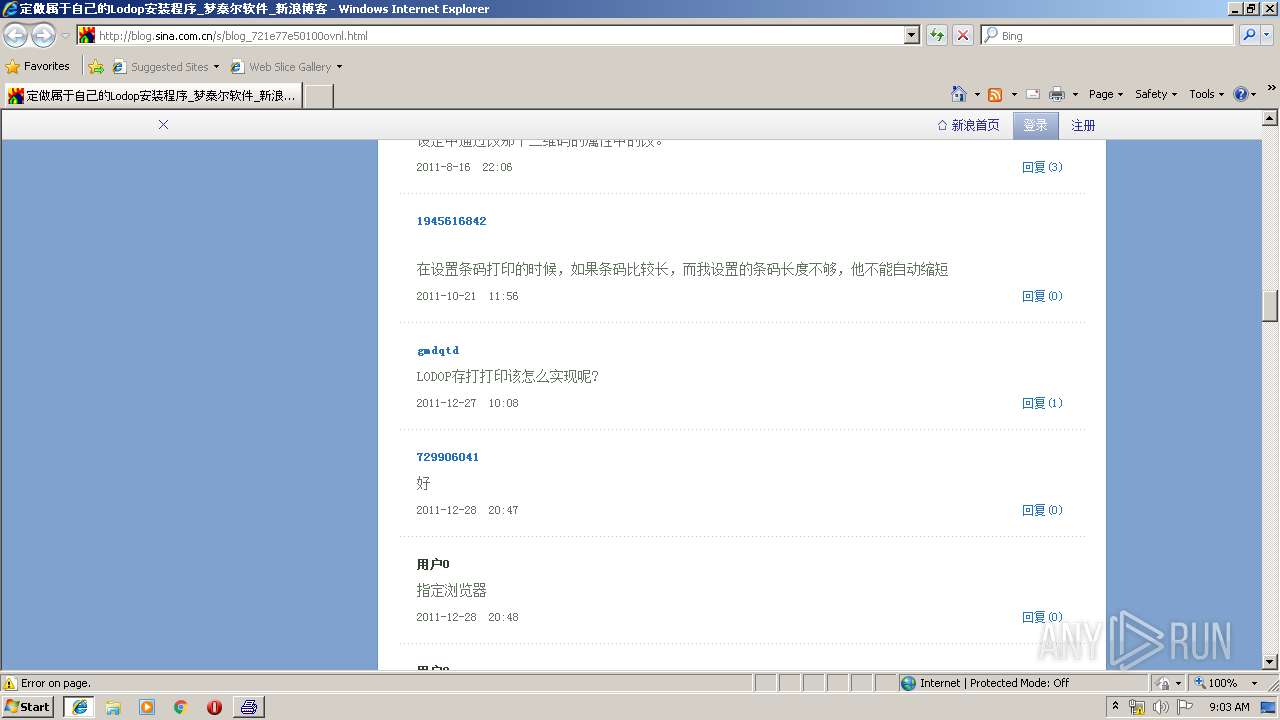Click 回复(3) on the 2011-8-16 comment
Screen dimensions: 1280x720
click(x=1042, y=167)
